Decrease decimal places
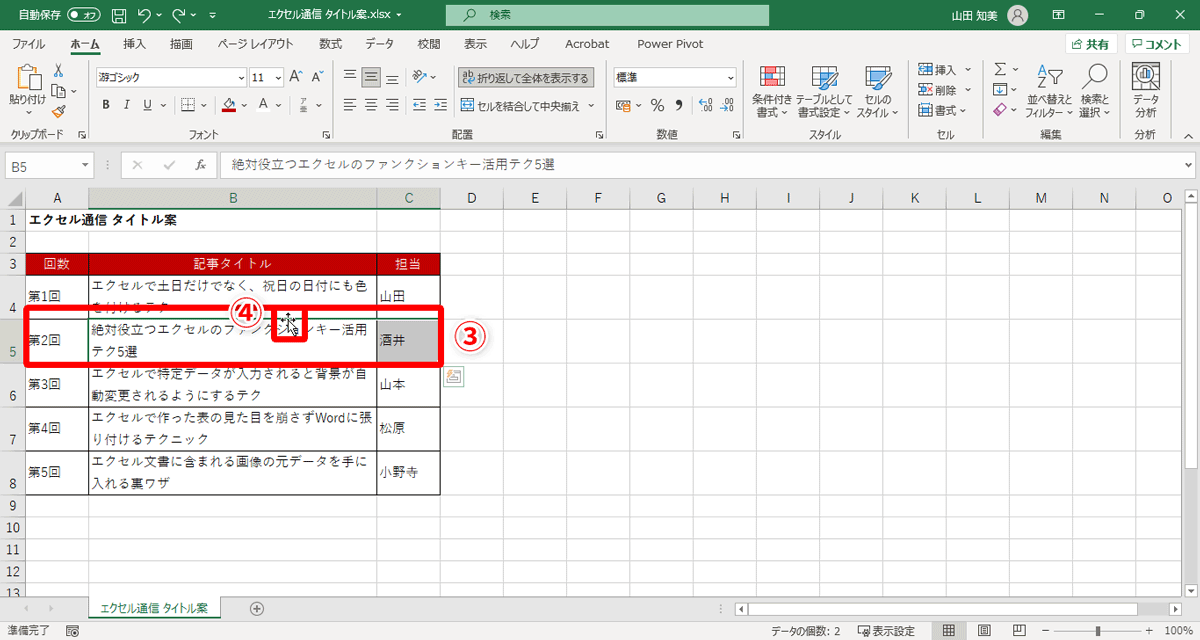 point(727,104)
